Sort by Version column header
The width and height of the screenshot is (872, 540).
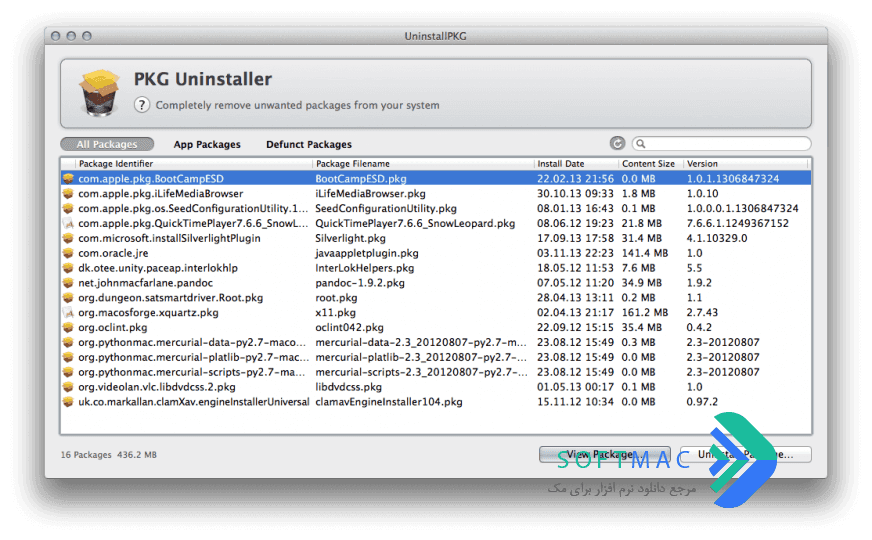(x=745, y=164)
